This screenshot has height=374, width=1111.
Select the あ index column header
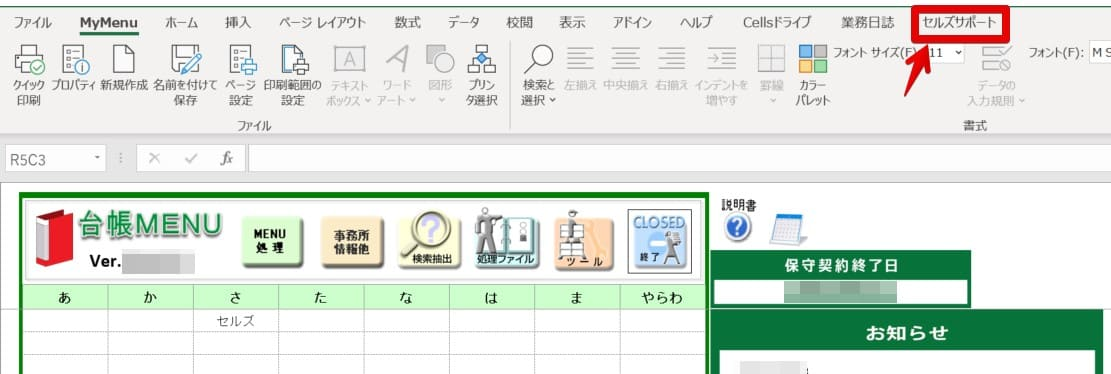(65, 298)
